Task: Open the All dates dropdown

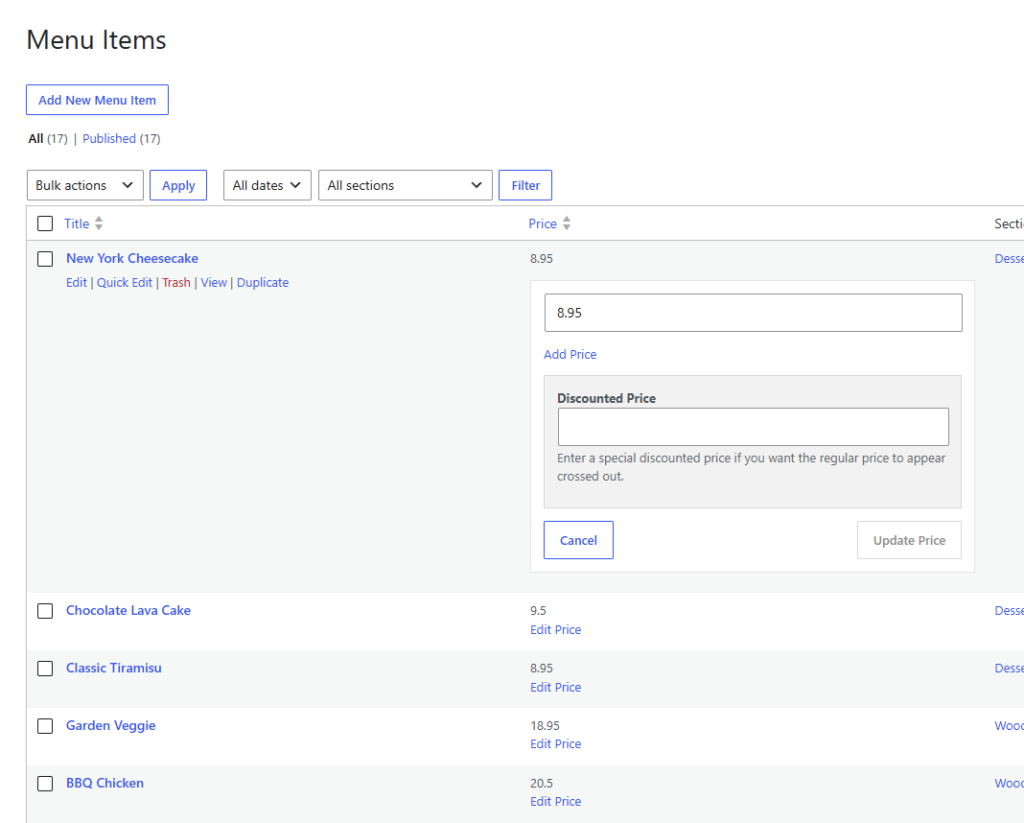Action: pyautogui.click(x=267, y=186)
